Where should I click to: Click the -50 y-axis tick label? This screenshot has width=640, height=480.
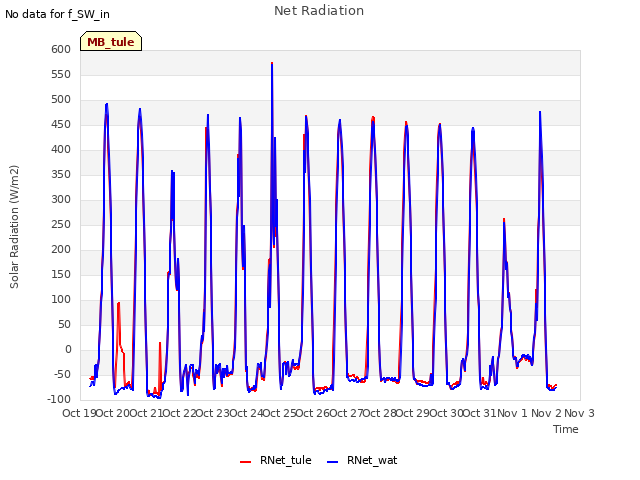63,375
